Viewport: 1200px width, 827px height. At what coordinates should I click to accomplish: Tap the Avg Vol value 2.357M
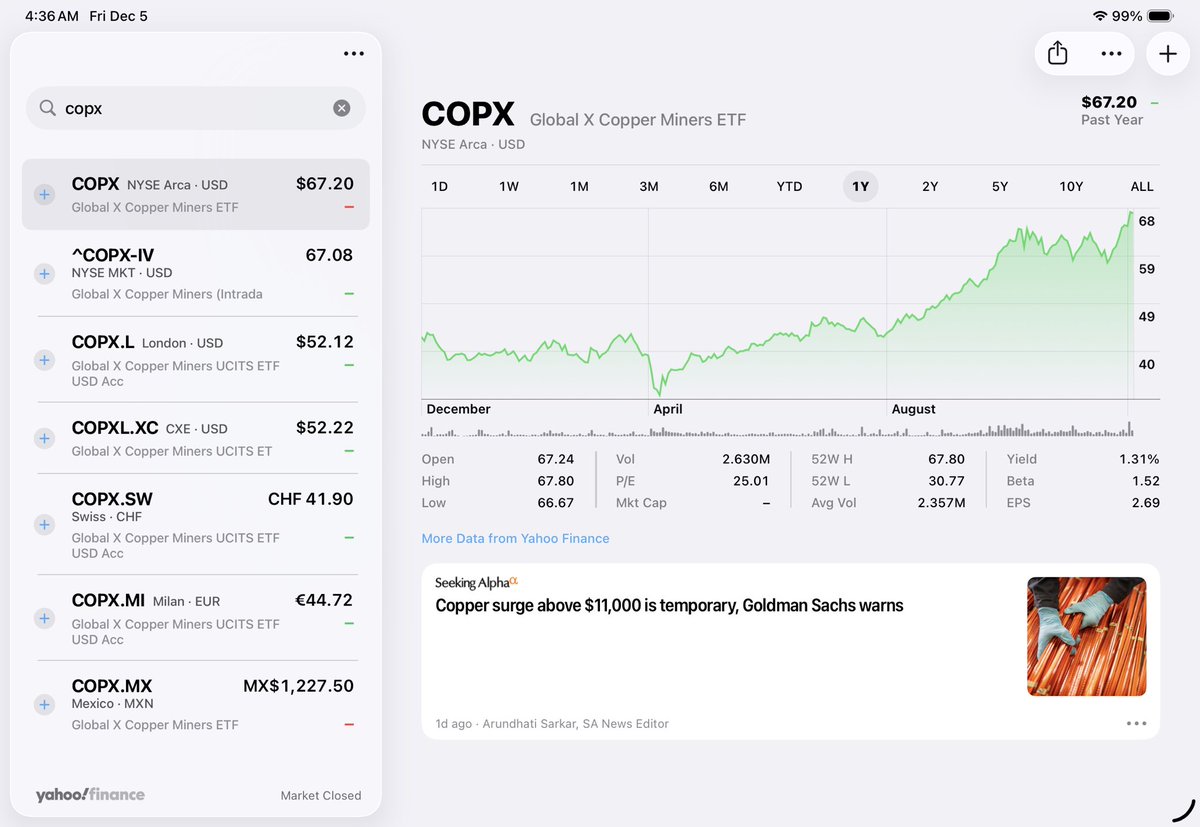click(x=941, y=503)
